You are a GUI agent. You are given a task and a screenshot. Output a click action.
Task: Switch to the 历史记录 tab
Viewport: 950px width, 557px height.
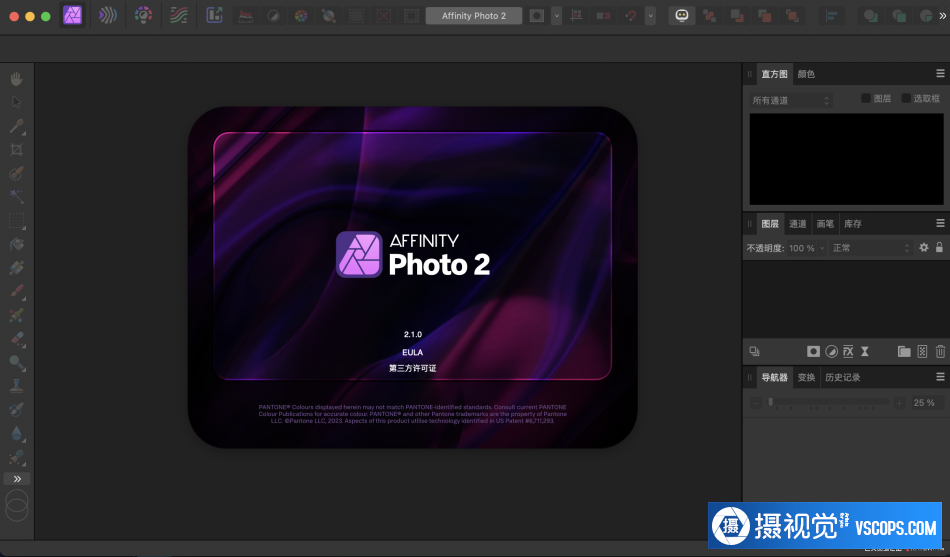842,377
